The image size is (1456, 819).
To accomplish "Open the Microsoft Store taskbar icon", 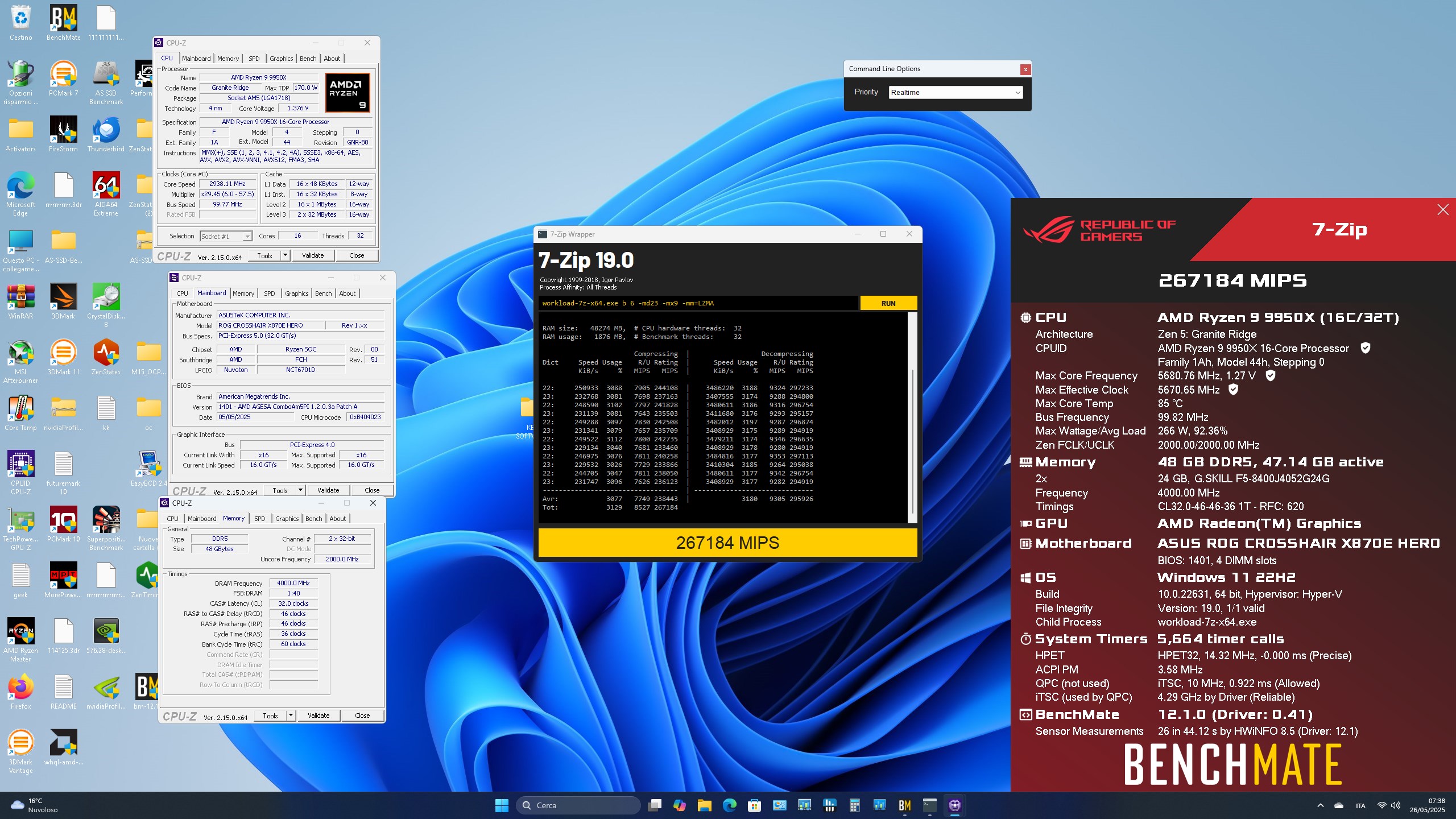I will coord(755,805).
